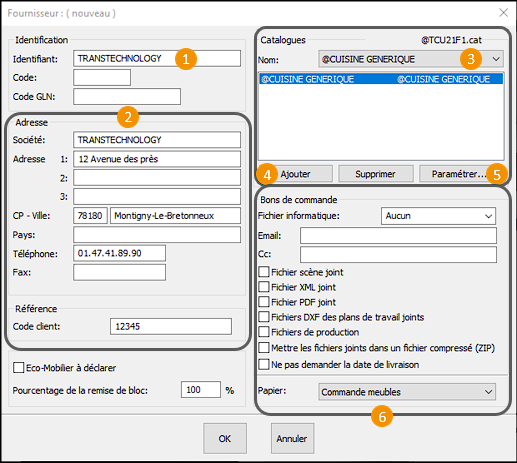Confirm the supplier with OK

(x=225, y=438)
